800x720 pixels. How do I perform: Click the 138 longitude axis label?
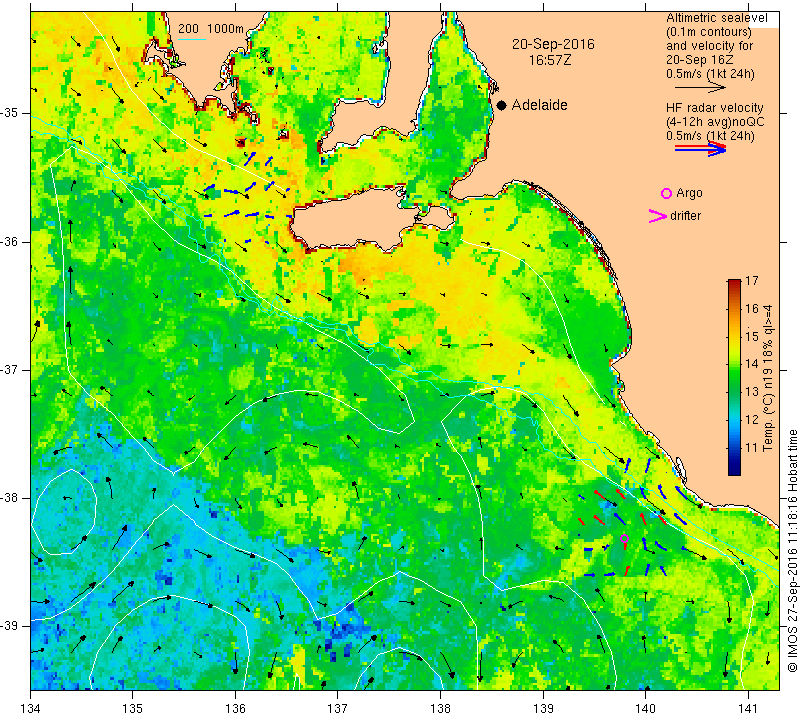(x=440, y=709)
